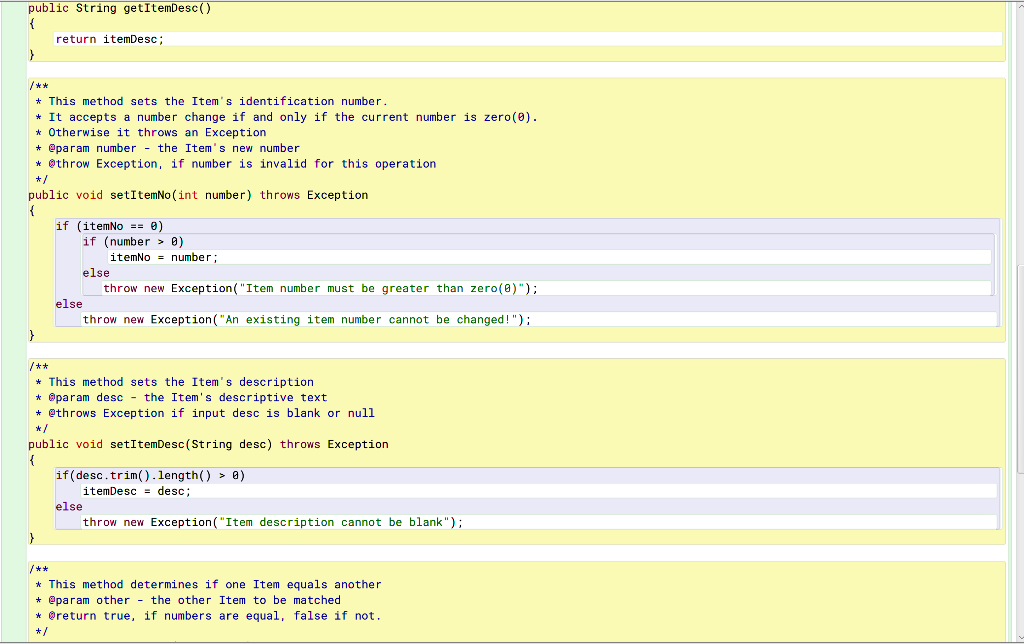This screenshot has width=1024, height=644.
Task: Click throw line 'An existing item number cannot be changed!'
Action: click(x=306, y=320)
